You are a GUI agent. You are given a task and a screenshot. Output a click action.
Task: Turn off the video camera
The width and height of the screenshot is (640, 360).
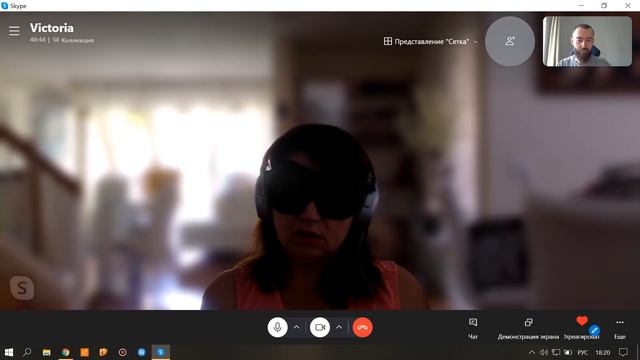pos(320,327)
